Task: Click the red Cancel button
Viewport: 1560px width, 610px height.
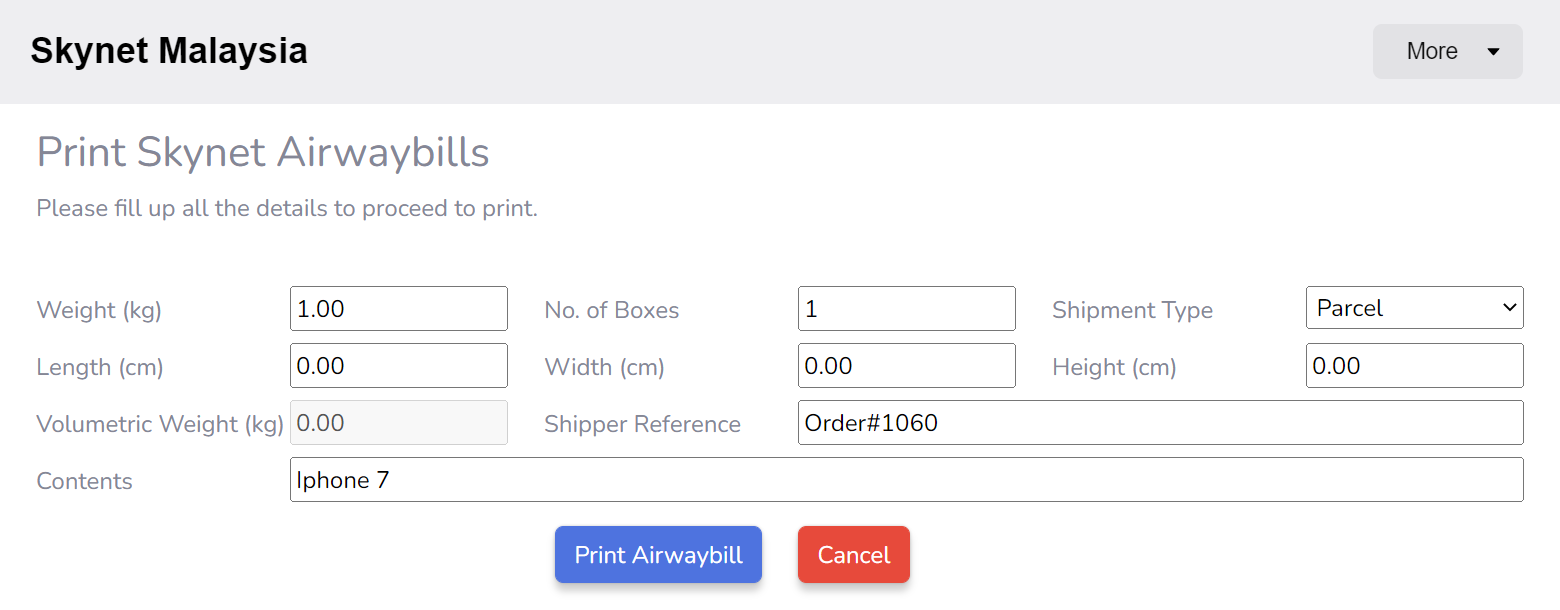Action: pos(853,555)
